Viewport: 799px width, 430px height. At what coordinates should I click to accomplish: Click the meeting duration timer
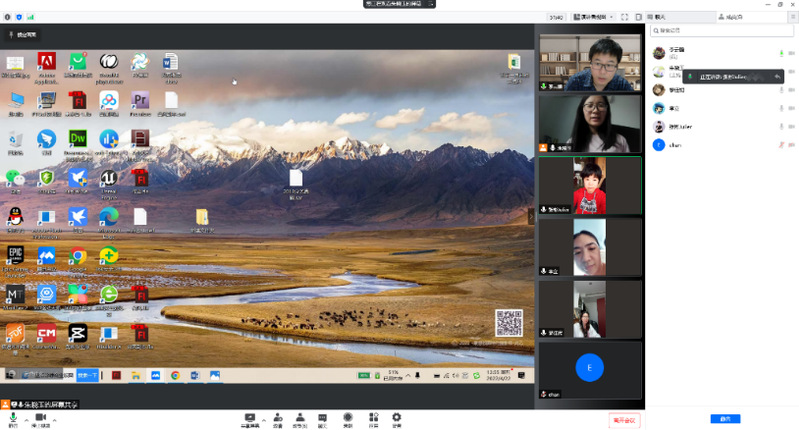click(556, 17)
